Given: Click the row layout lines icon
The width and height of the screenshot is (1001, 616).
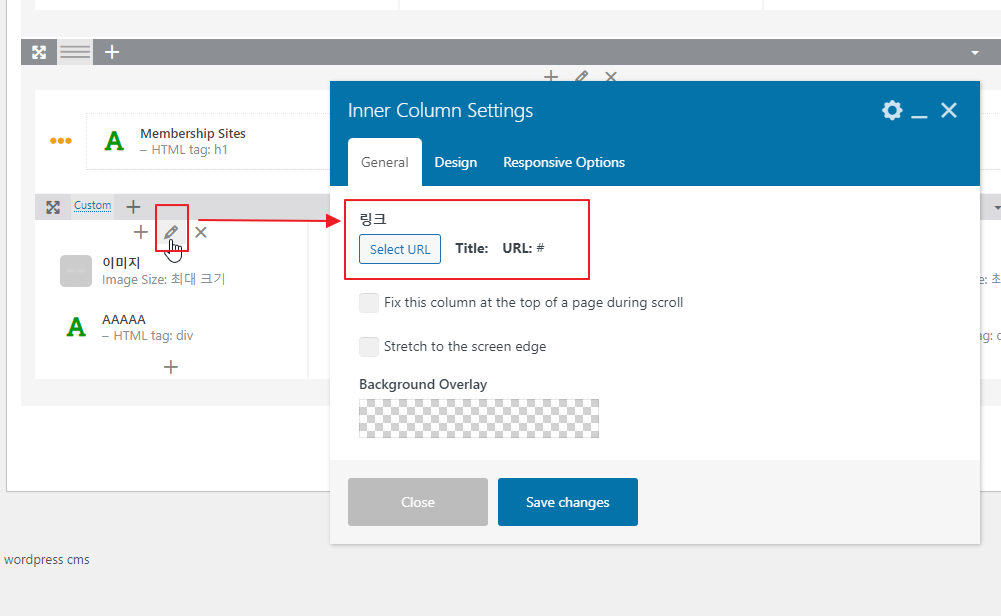Looking at the screenshot, I should tap(75, 52).
